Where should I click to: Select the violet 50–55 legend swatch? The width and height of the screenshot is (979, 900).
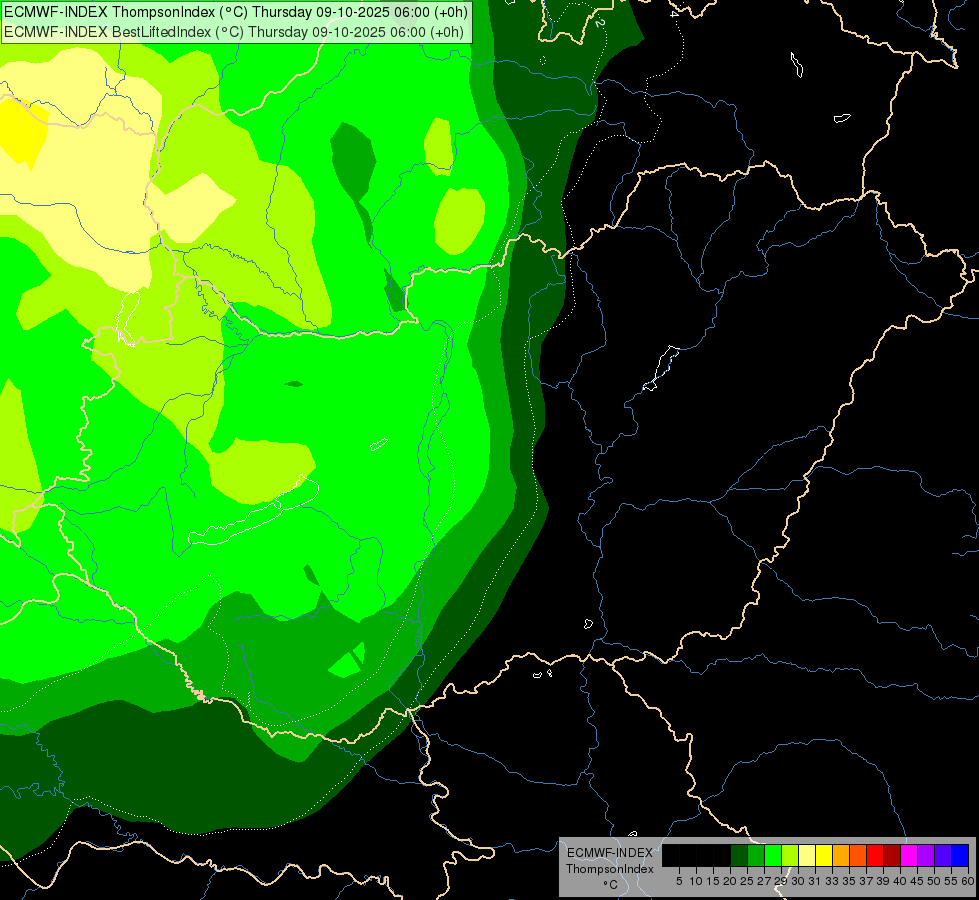(943, 855)
